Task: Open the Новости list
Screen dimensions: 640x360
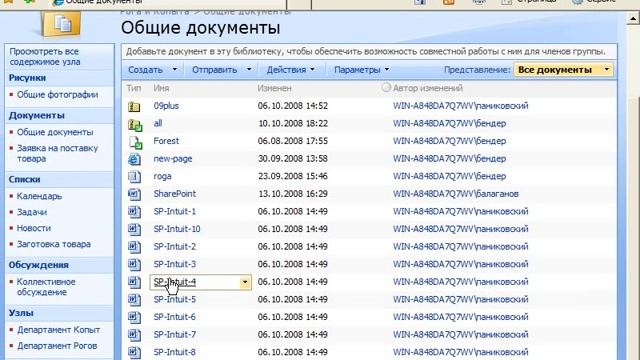Action: coord(33,228)
